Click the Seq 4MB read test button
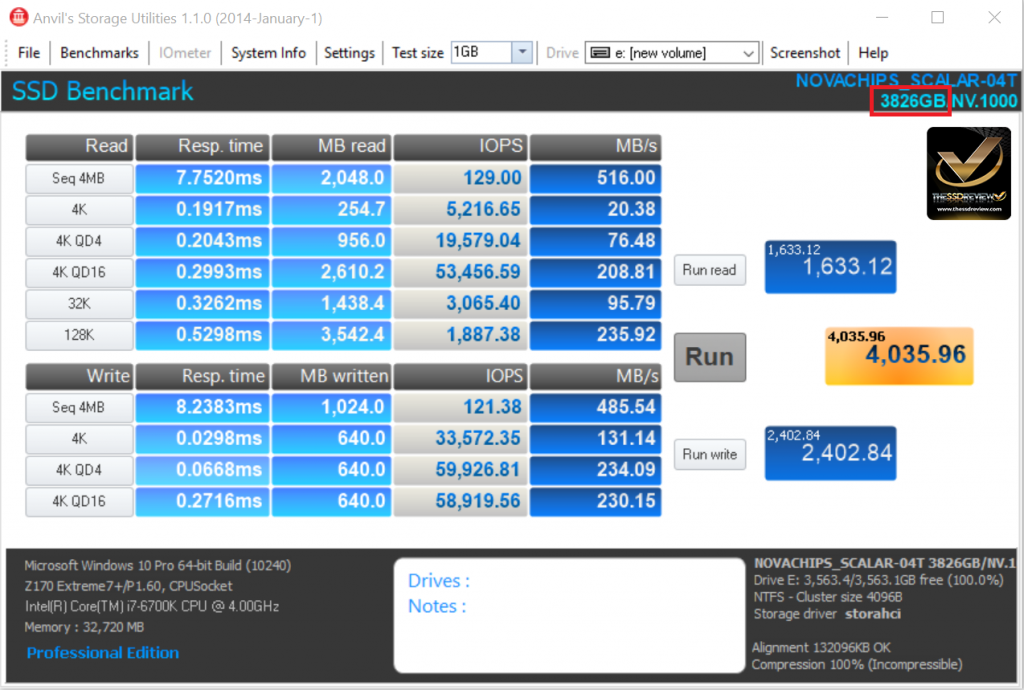This screenshot has width=1024, height=690. pos(78,179)
